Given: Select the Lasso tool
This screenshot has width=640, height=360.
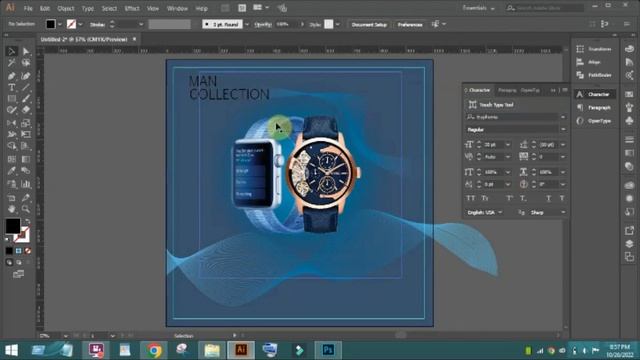Looking at the screenshot, I should coord(26,63).
